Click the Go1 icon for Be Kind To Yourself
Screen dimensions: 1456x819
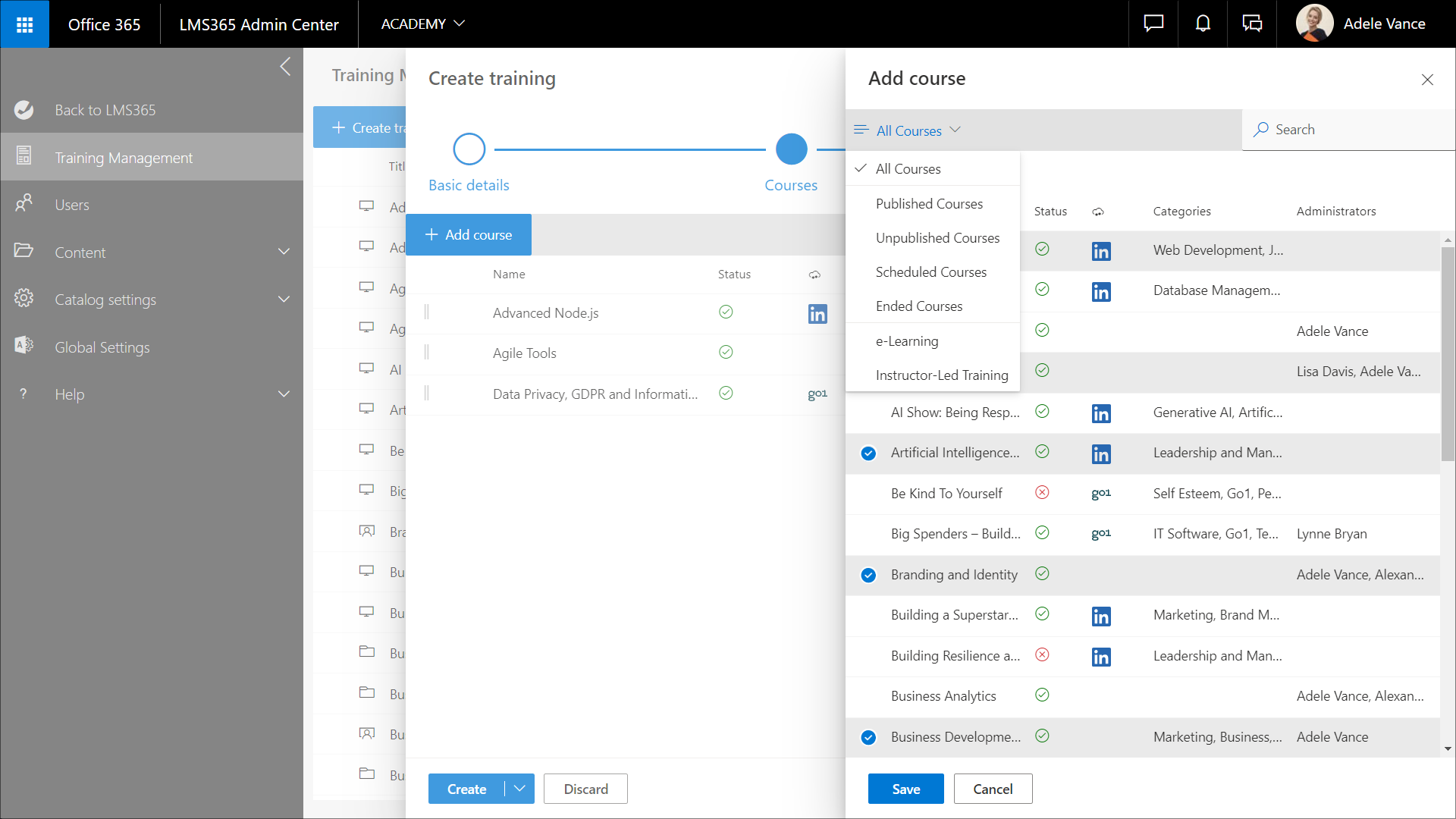pyautogui.click(x=1101, y=494)
